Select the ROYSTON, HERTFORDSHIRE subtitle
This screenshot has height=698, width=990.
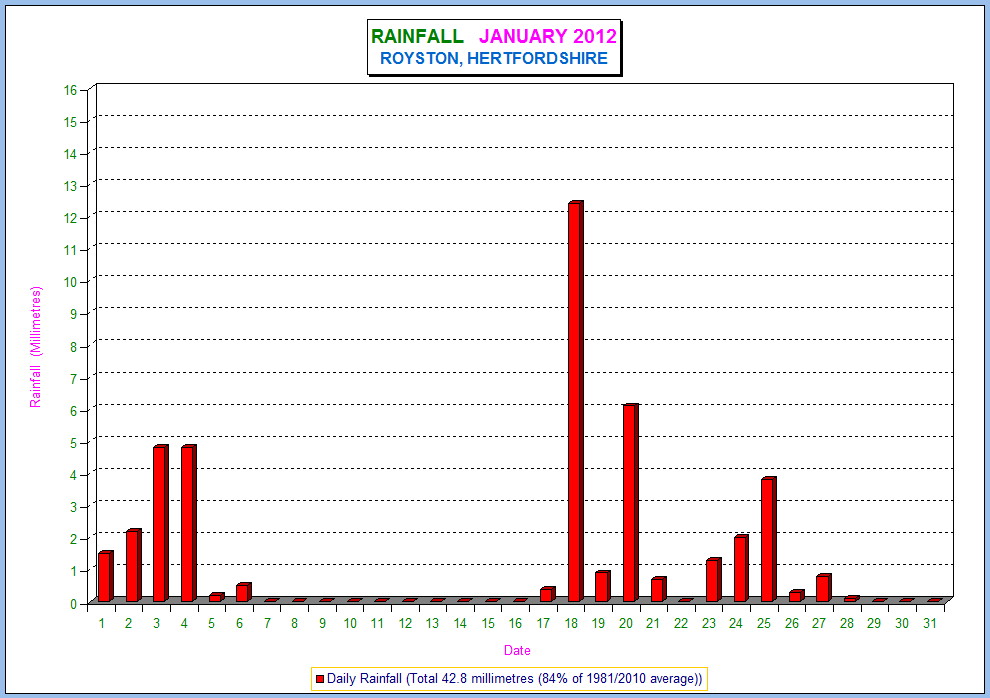coord(494,59)
